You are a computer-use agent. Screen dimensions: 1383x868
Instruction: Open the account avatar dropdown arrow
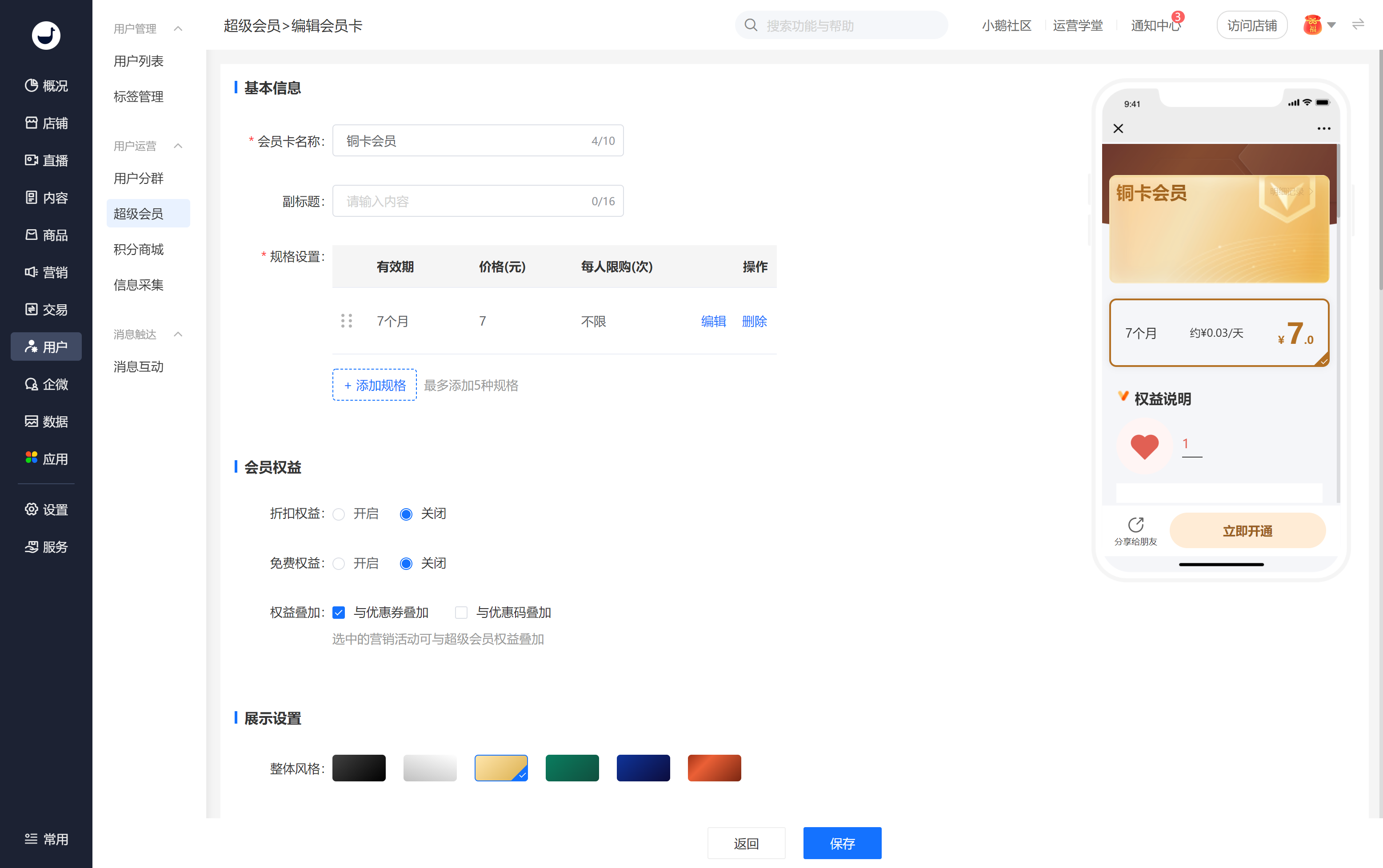tap(1331, 25)
